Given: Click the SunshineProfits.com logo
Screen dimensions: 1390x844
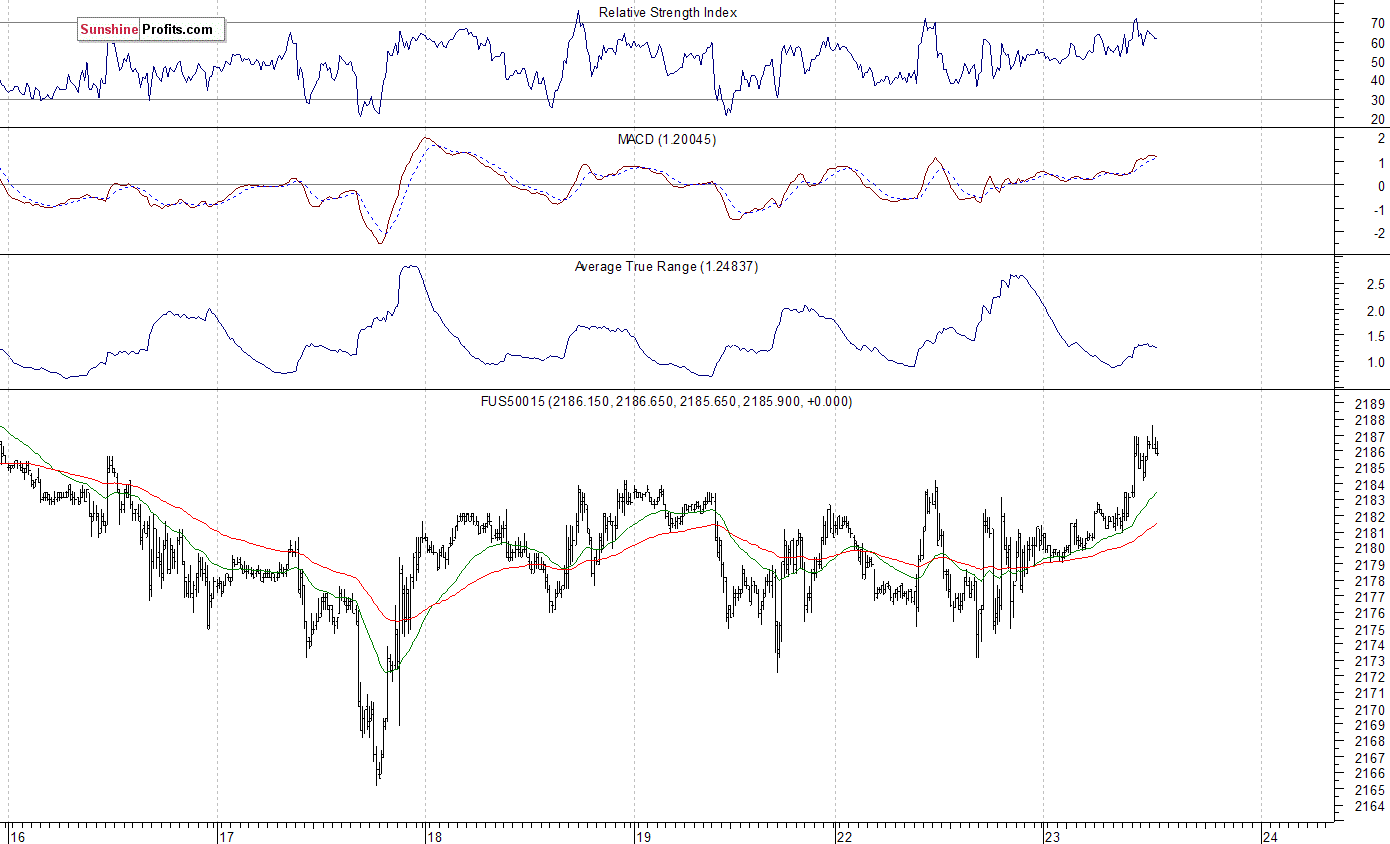Looking at the screenshot, I should click(x=150, y=29).
